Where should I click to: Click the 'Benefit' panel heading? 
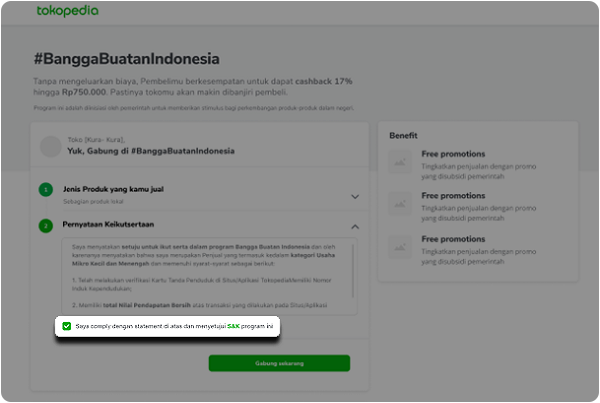403,135
